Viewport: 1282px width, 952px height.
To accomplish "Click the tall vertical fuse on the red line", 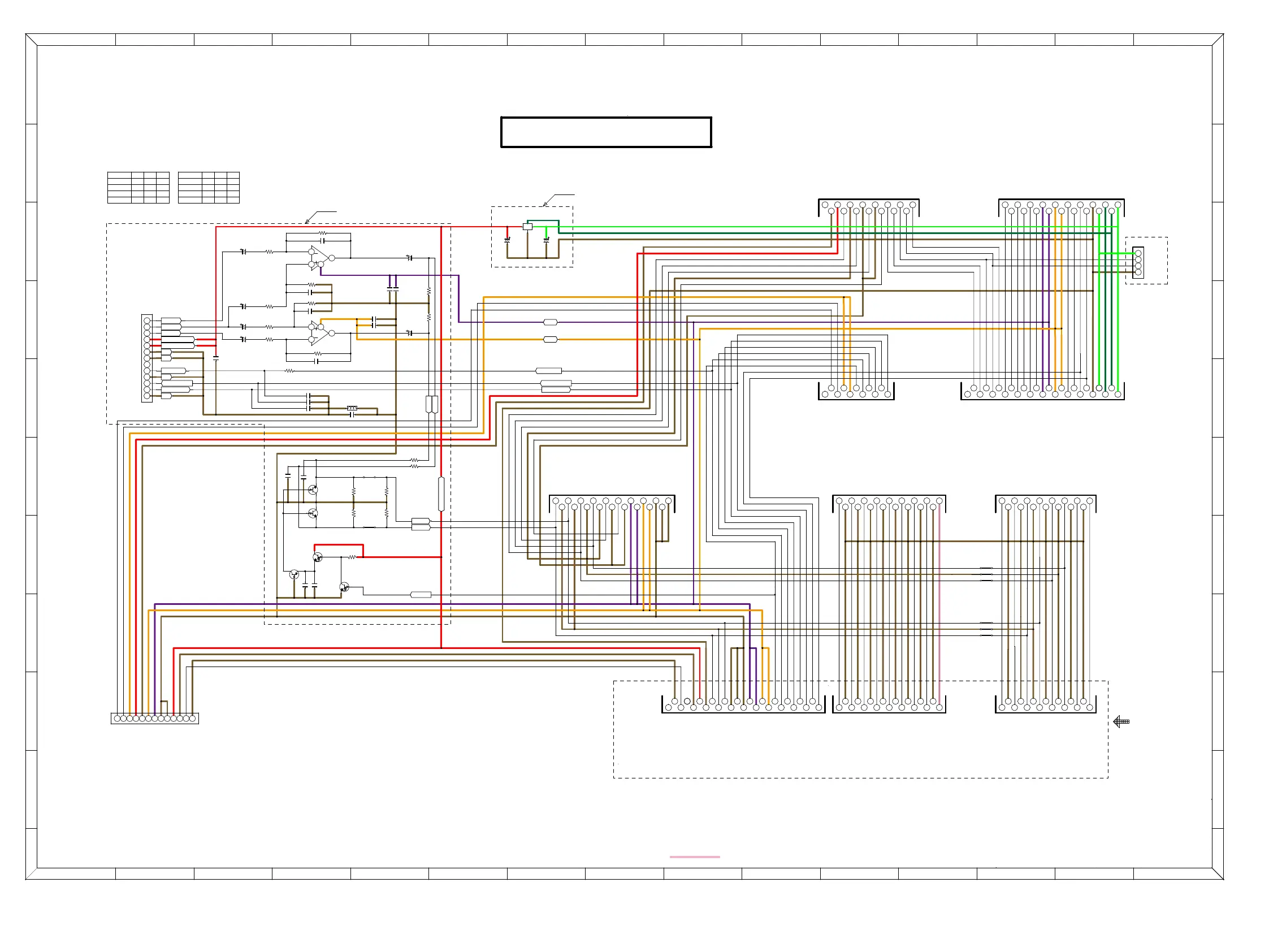I will tap(441, 494).
